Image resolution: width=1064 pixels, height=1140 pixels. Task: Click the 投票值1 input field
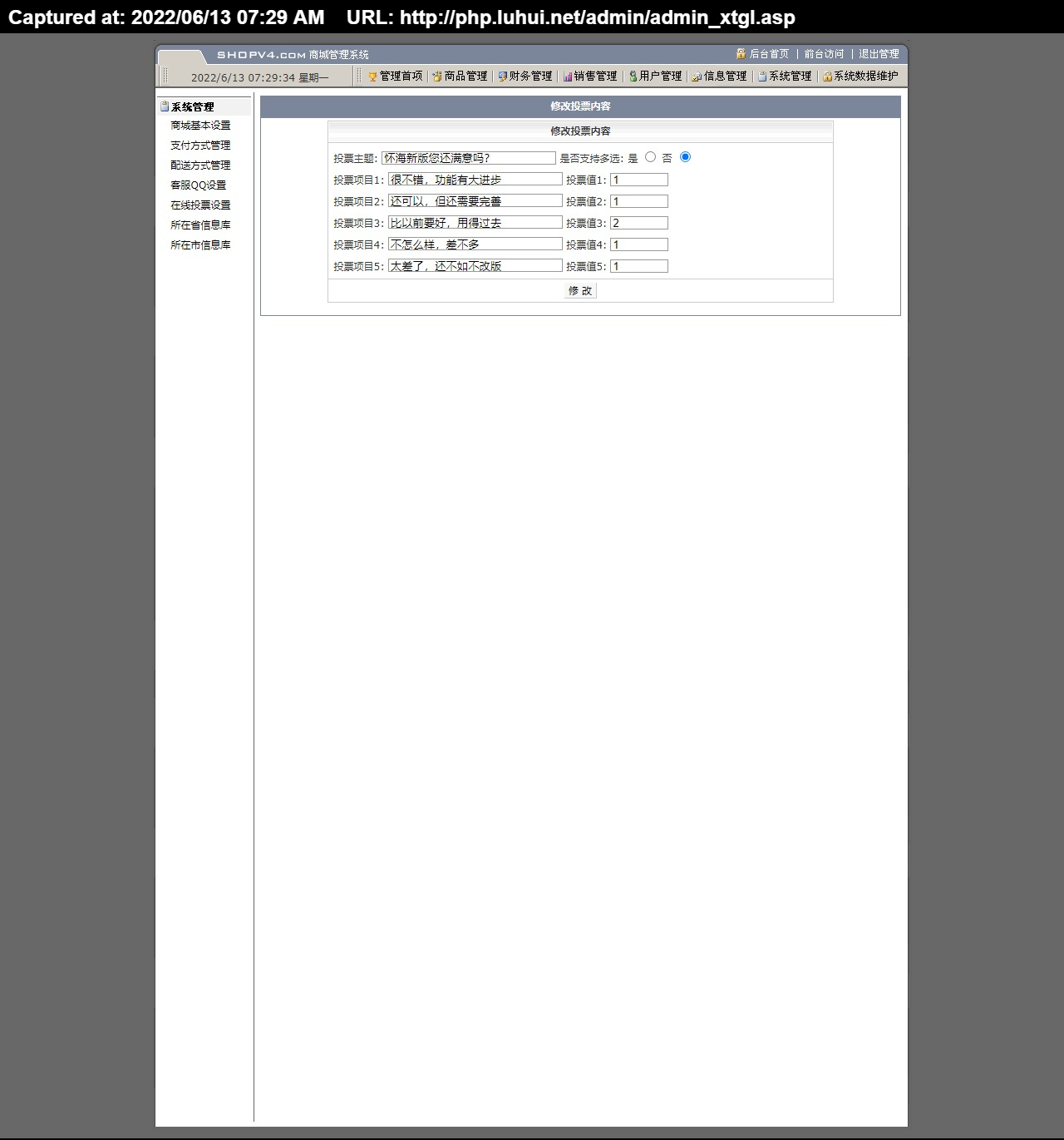point(639,180)
